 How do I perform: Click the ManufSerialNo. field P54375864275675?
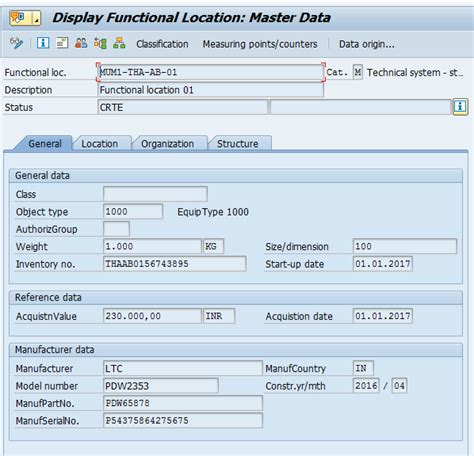point(183,420)
